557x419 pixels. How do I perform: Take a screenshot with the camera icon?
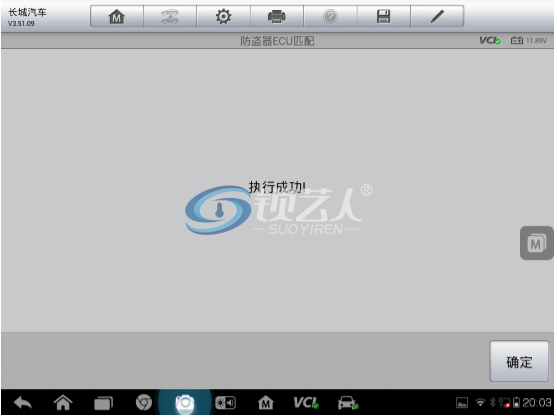[x=185, y=404]
